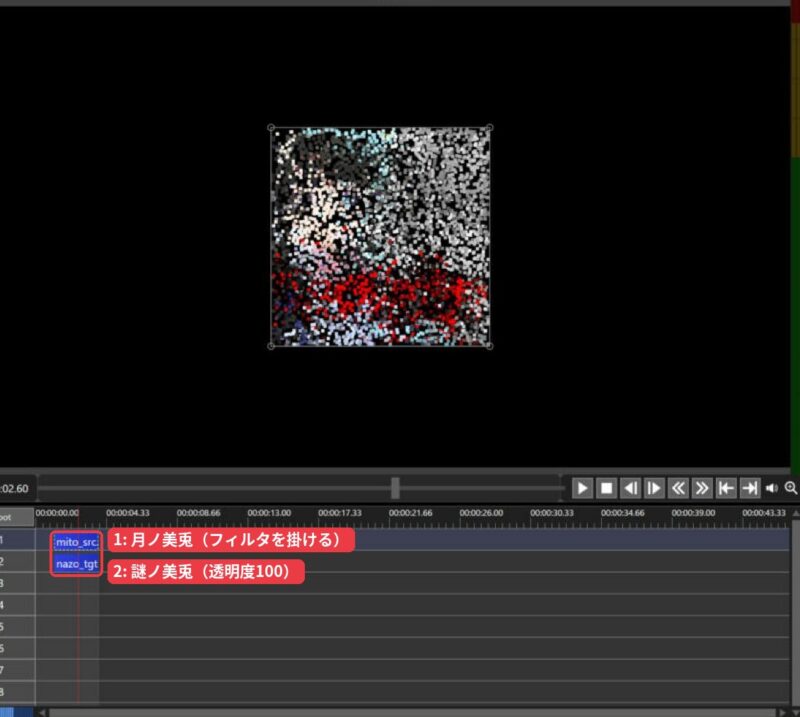Jump to the start of the timeline

click(x=726, y=488)
